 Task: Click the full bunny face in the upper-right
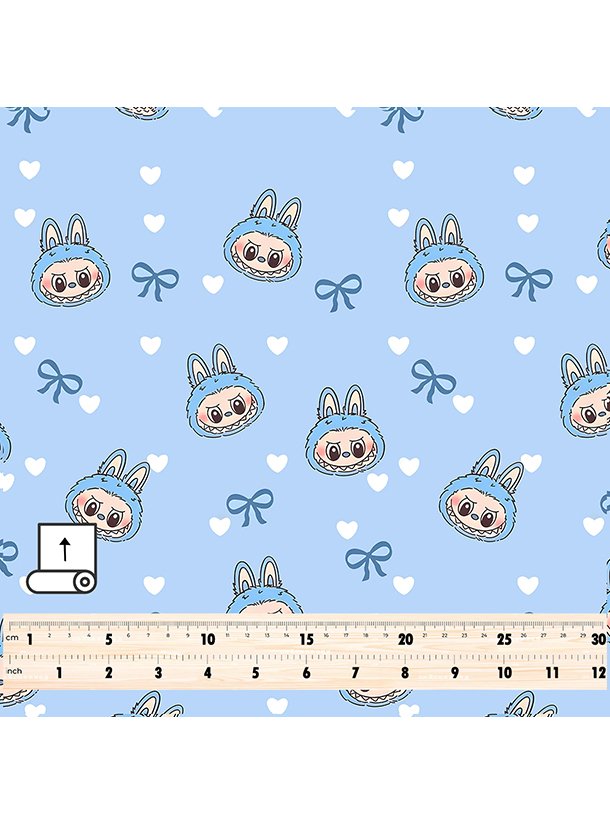pos(446,260)
